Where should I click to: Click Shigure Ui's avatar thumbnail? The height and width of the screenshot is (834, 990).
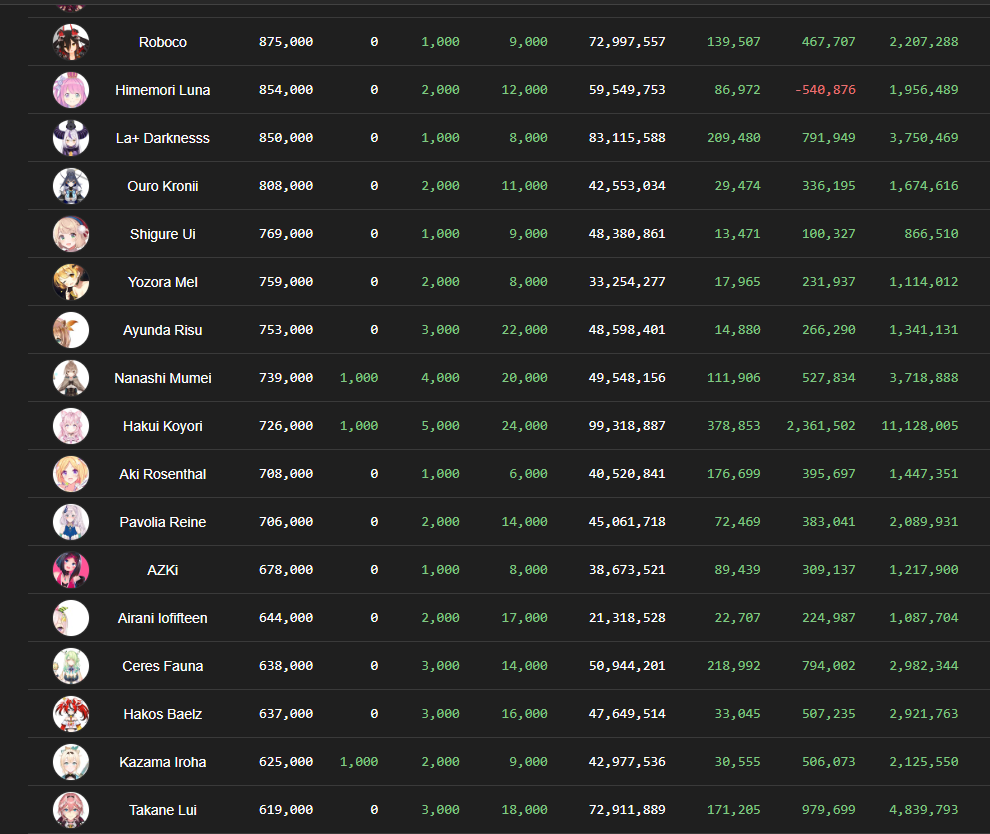(x=71, y=234)
